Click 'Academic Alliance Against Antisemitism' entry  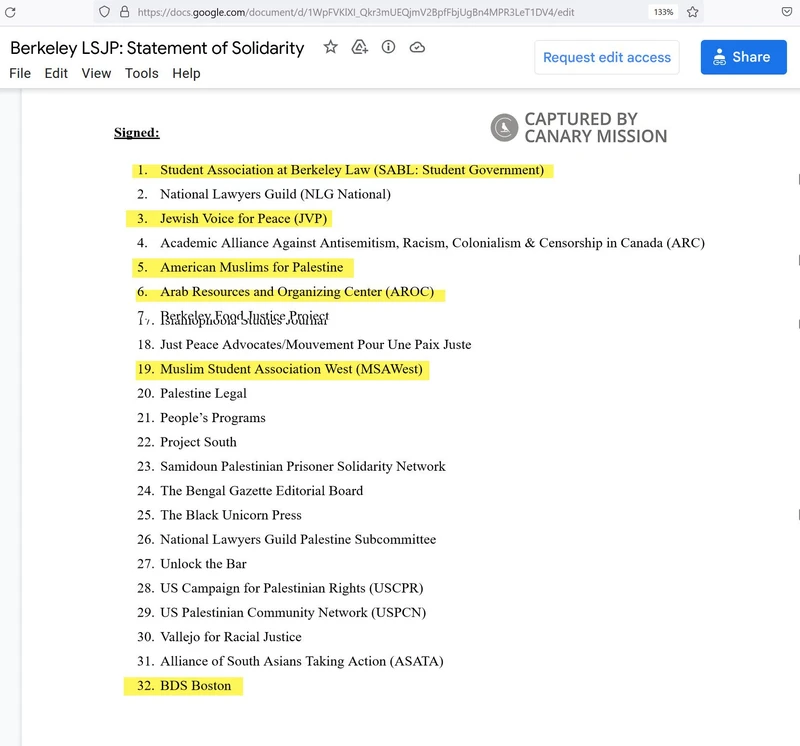click(433, 243)
